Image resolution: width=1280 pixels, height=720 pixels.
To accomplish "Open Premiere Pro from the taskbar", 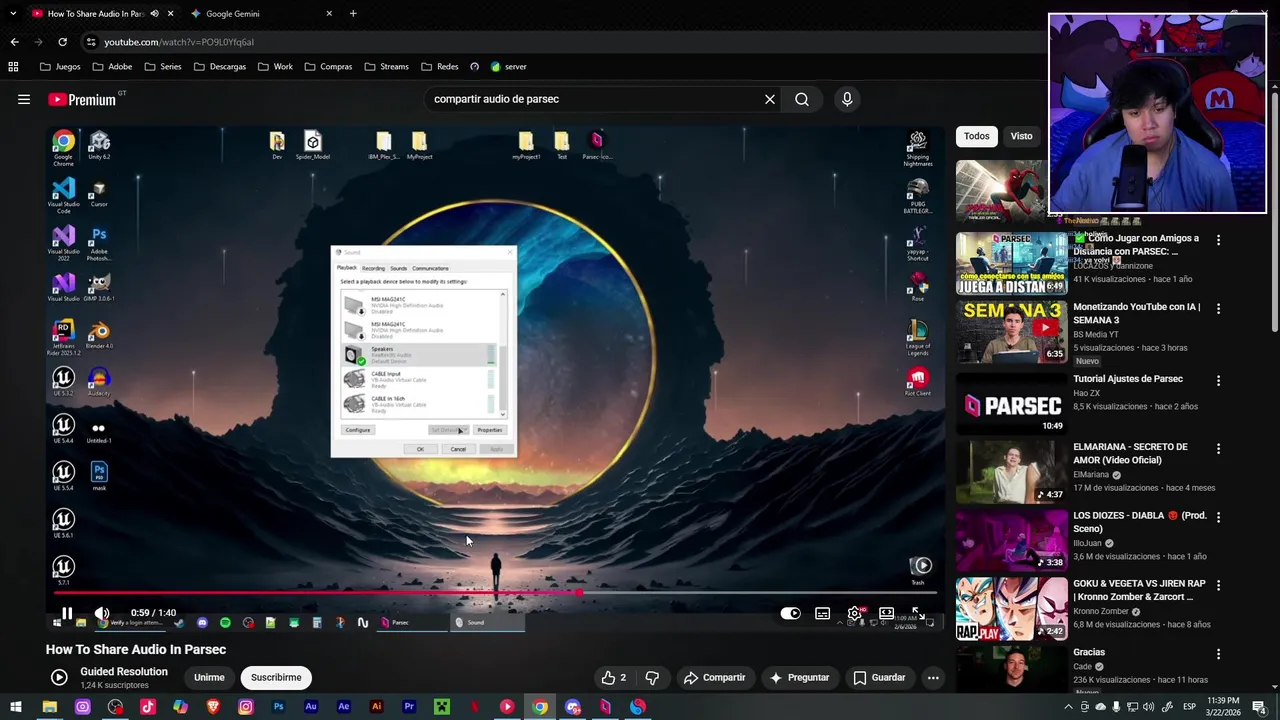I will coord(409,707).
